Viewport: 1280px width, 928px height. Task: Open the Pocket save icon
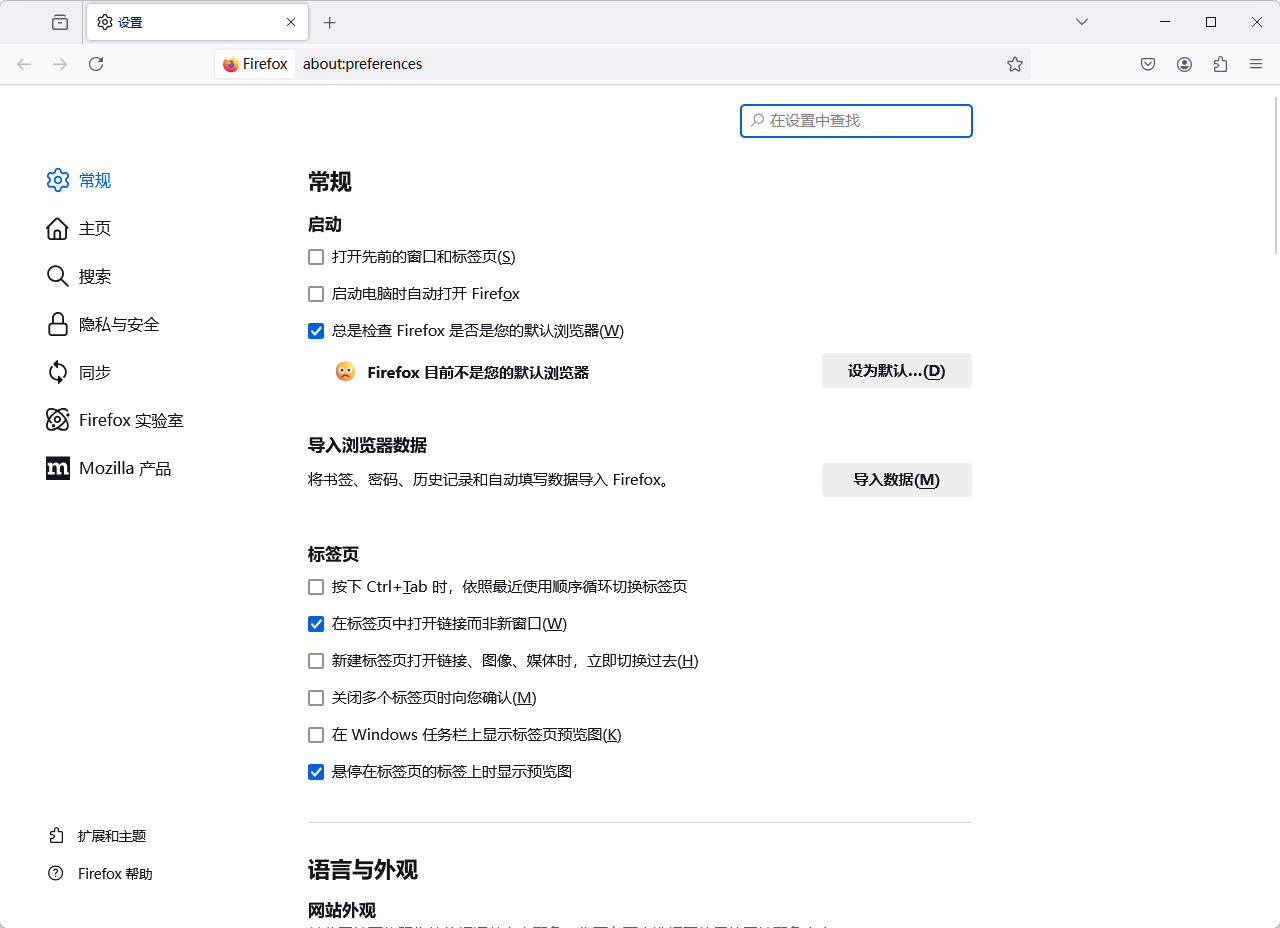pyautogui.click(x=1148, y=64)
